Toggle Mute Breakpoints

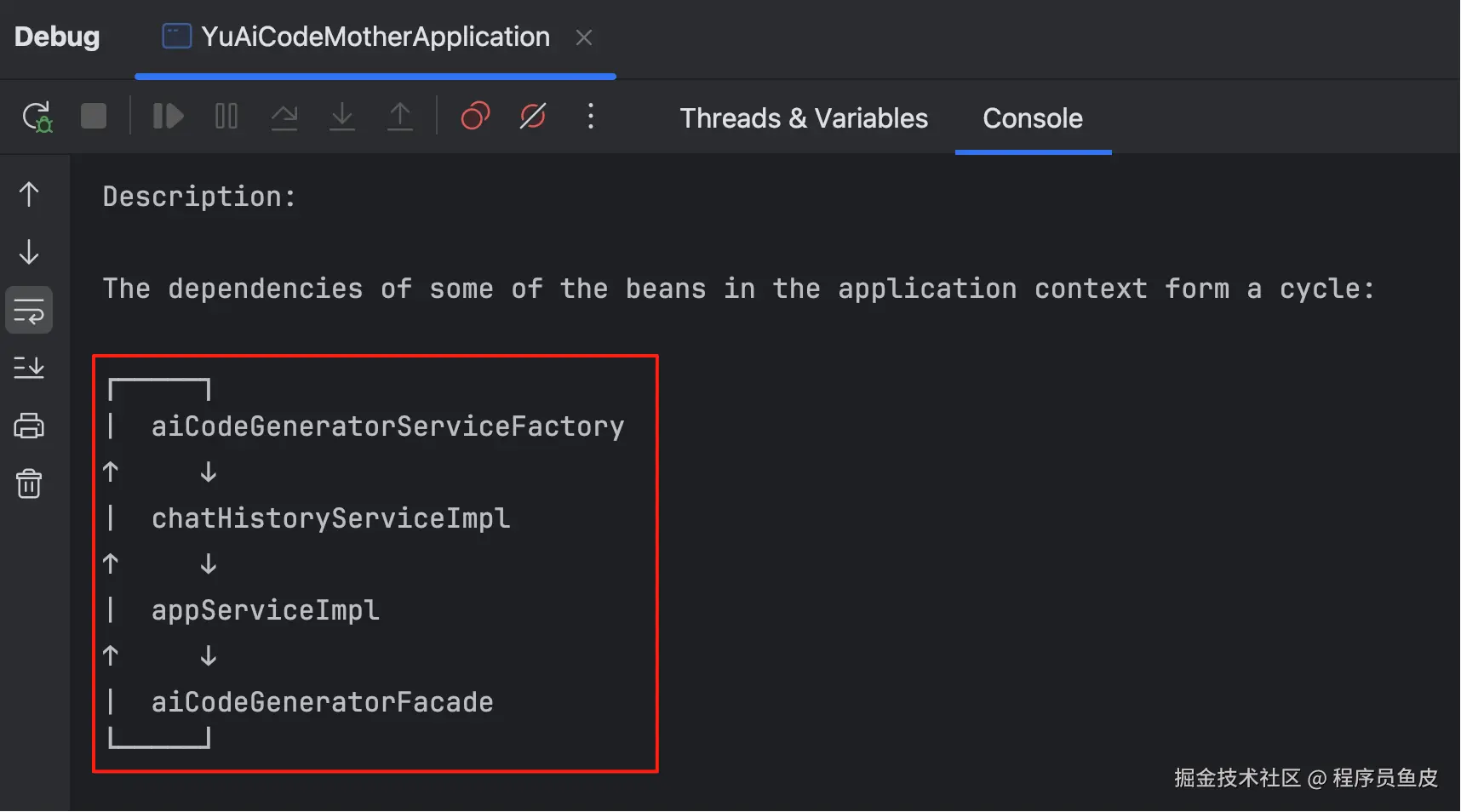coord(533,116)
